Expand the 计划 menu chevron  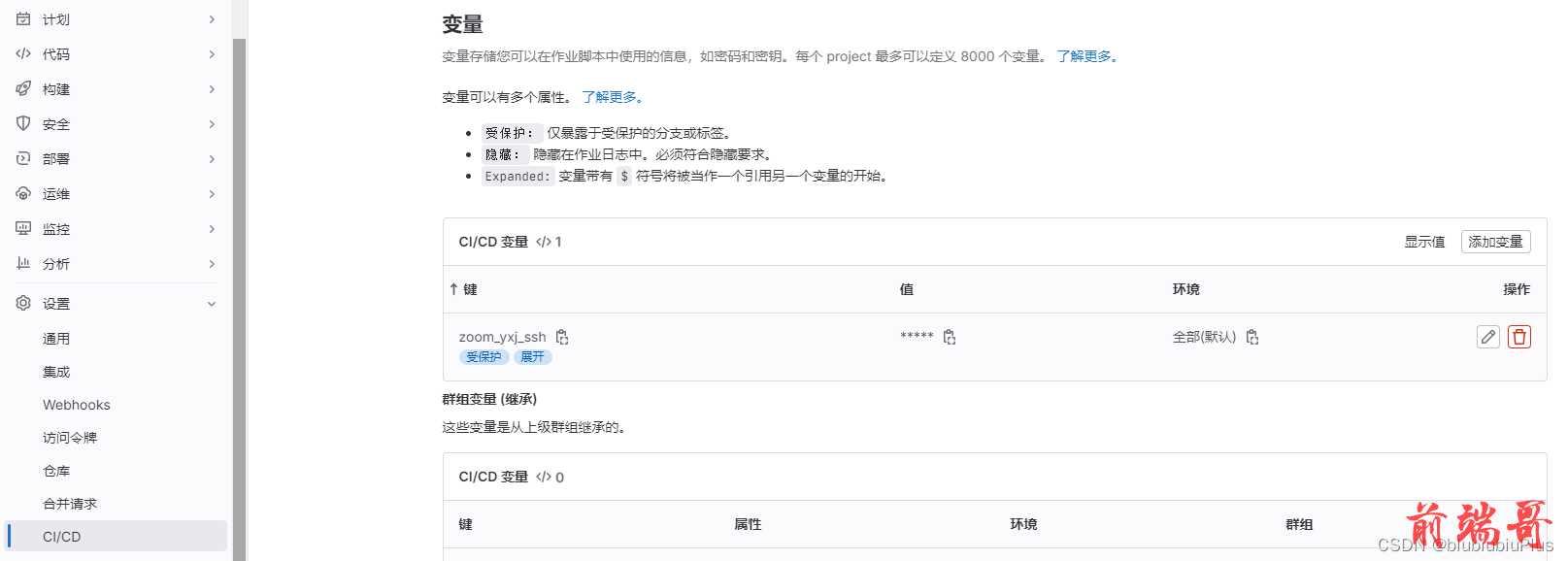pos(212,18)
